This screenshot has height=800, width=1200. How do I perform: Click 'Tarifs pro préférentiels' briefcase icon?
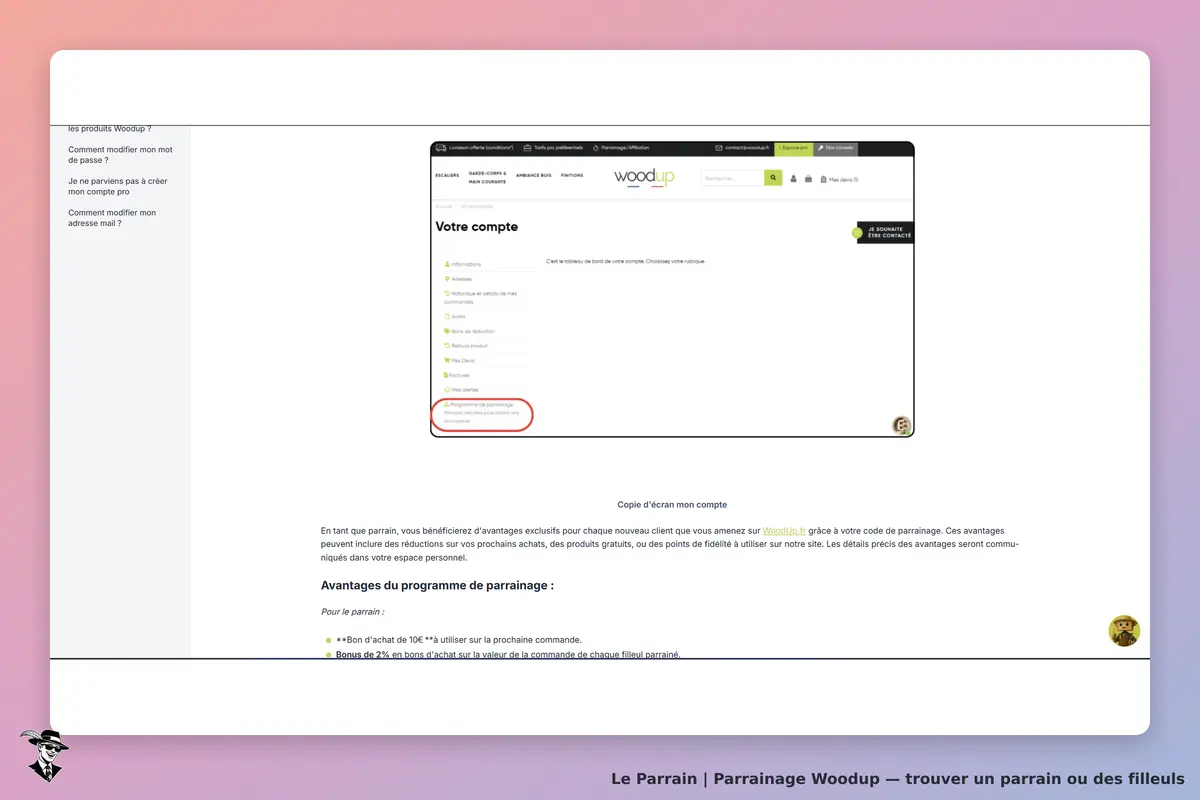point(528,148)
